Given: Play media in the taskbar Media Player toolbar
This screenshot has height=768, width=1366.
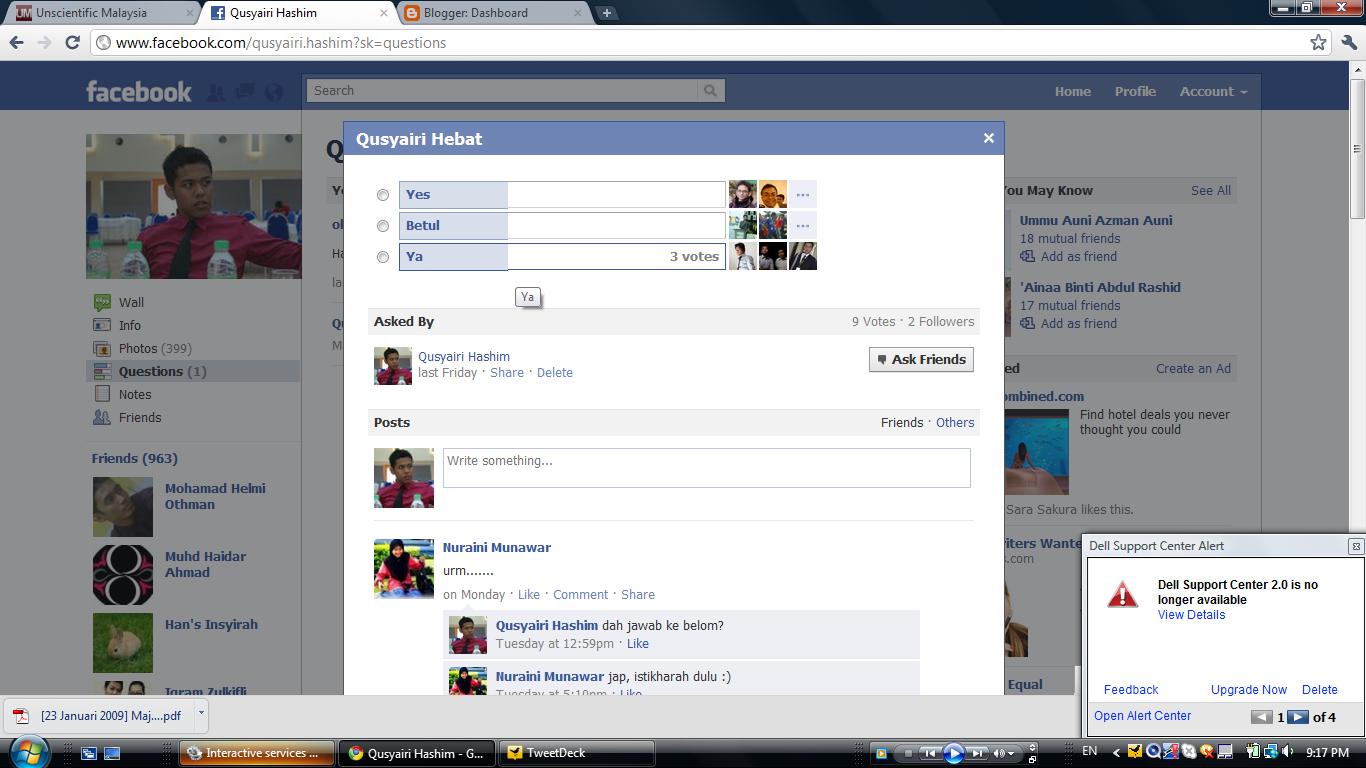Looking at the screenshot, I should [953, 753].
